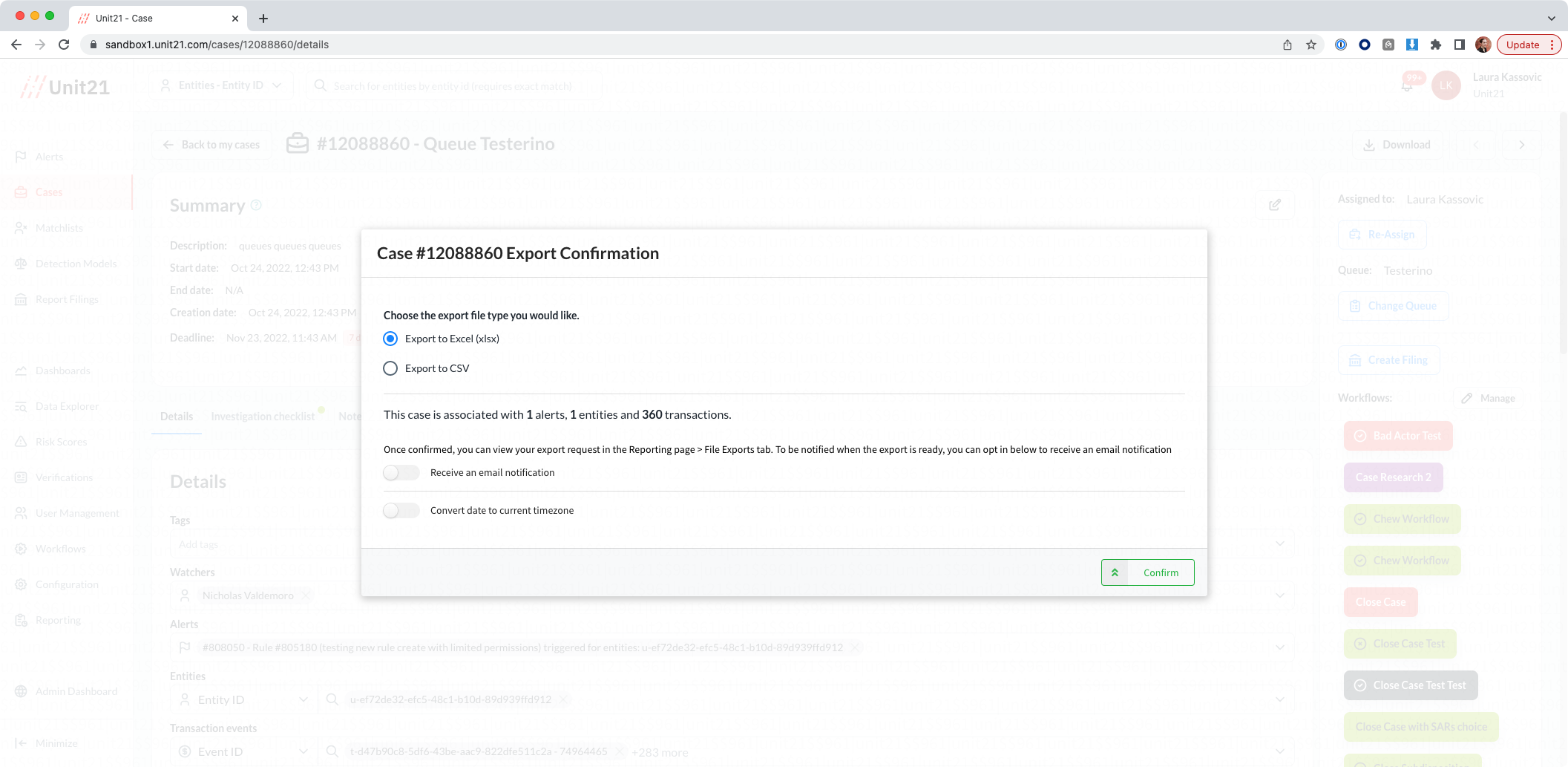This screenshot has height=767, width=1568.
Task: Click the Download button
Action: [1397, 145]
